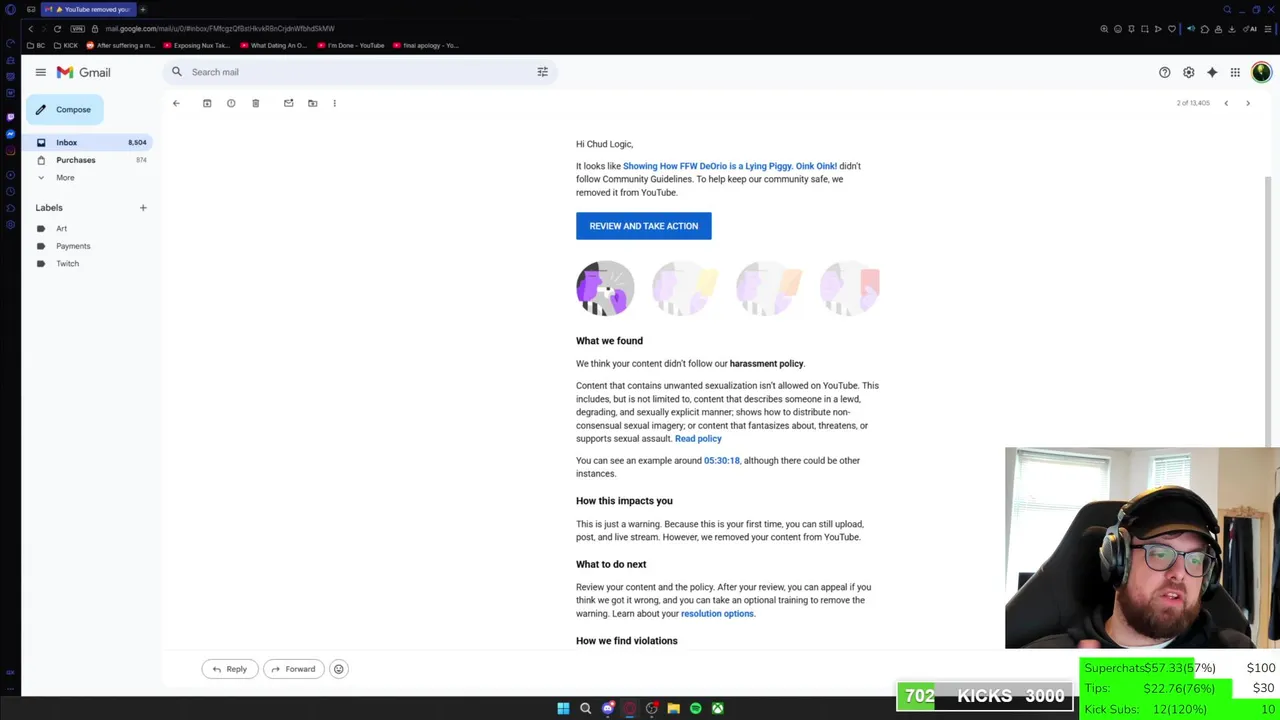Screen dimensions: 1280x720
Task: Open removed video title link
Action: point(730,166)
